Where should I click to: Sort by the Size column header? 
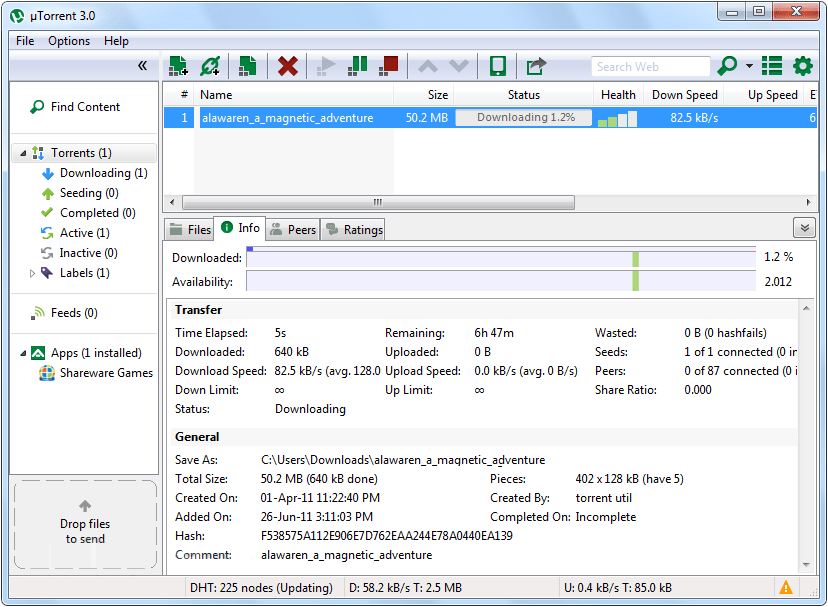(x=424, y=95)
